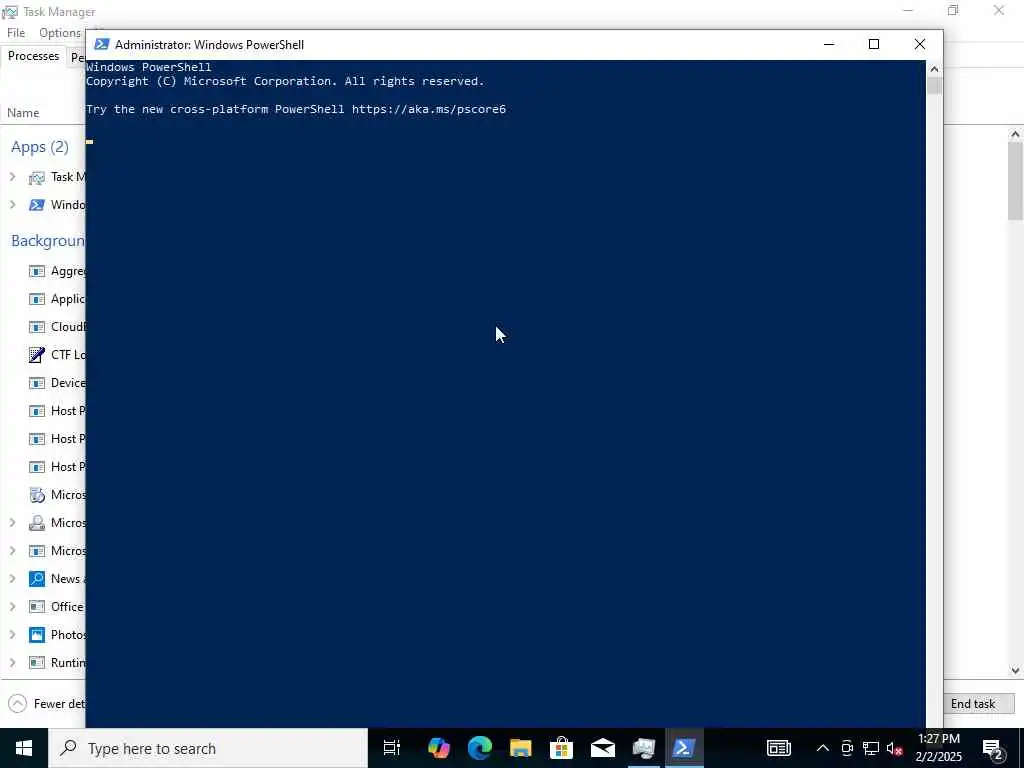1024x768 pixels.
Task: Click Task Manager scrollbar up arrow
Action: pos(1015,134)
